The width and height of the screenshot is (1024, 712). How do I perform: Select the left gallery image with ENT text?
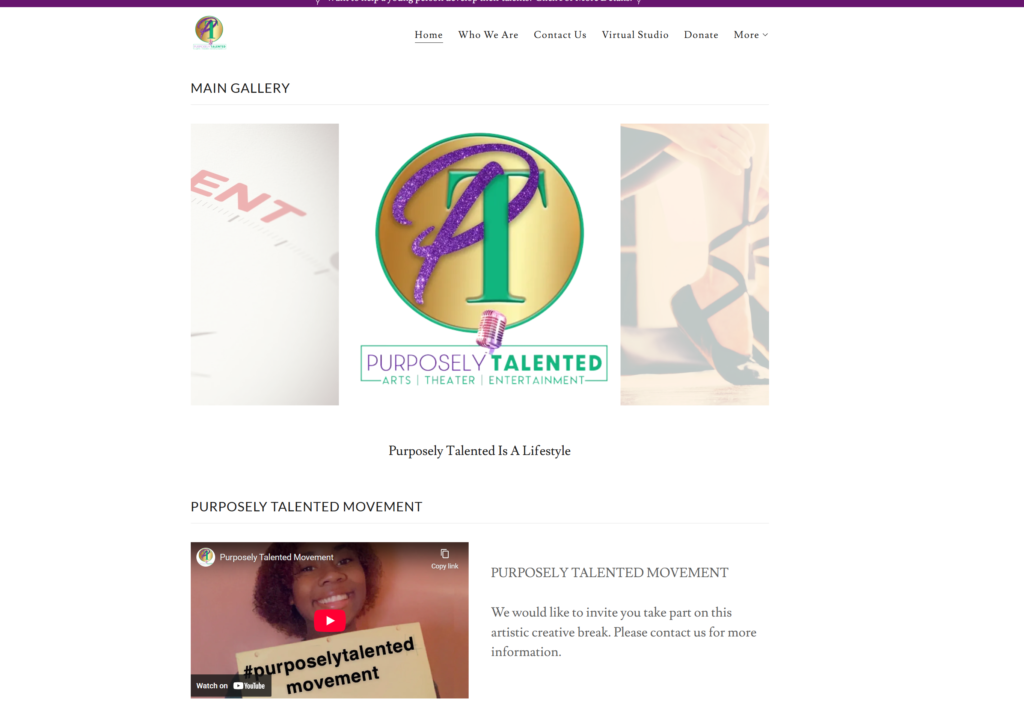click(x=264, y=265)
